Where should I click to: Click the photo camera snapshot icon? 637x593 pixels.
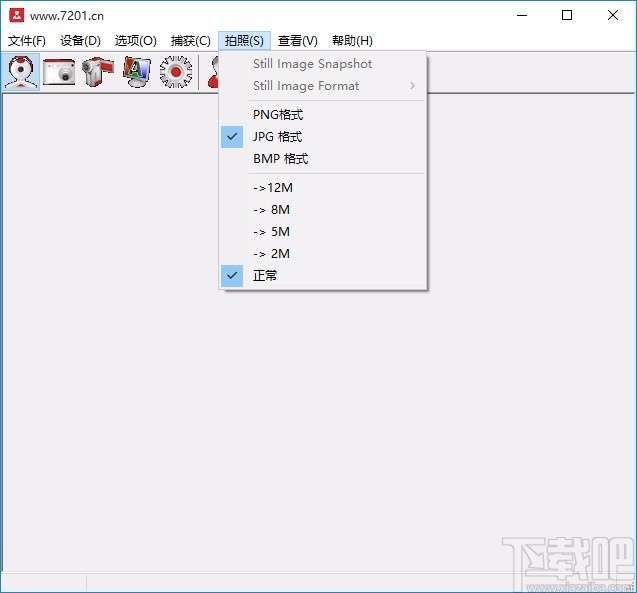click(59, 72)
